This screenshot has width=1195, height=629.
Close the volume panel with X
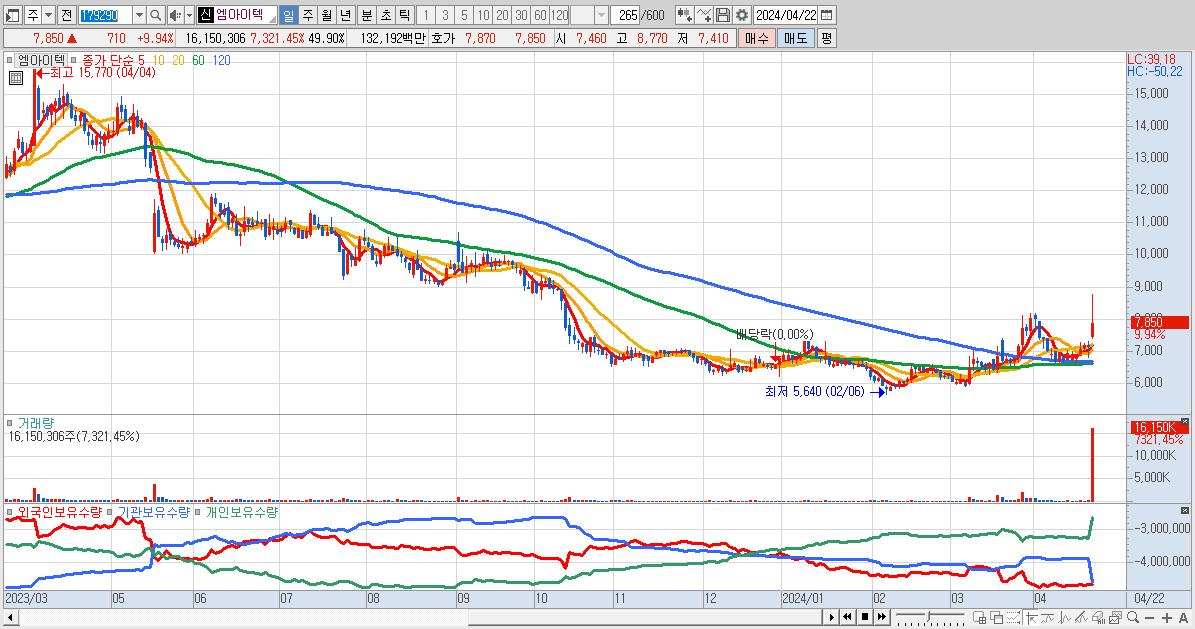click(1184, 421)
